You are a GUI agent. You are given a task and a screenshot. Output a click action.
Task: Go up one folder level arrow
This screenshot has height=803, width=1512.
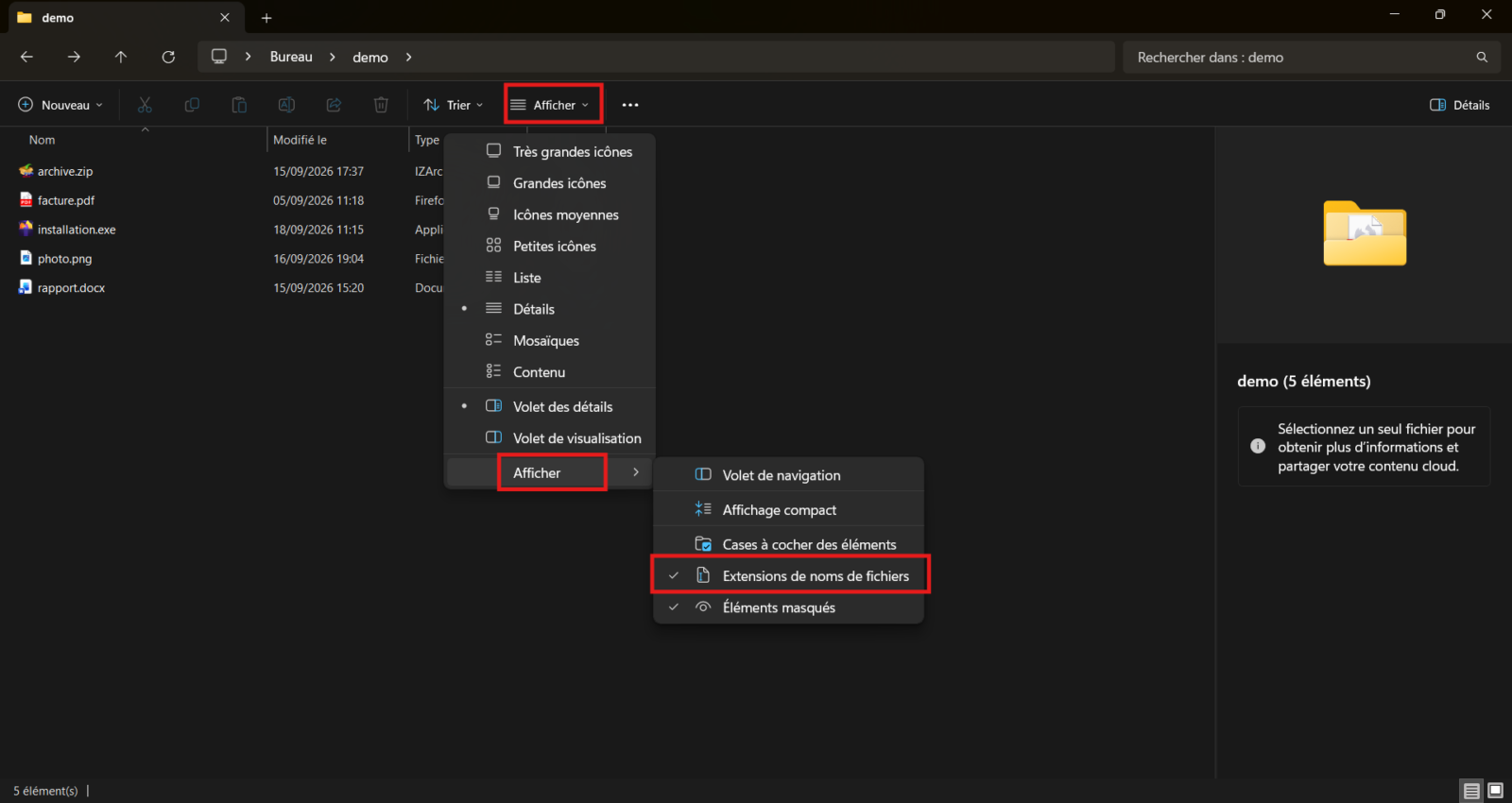[121, 57]
